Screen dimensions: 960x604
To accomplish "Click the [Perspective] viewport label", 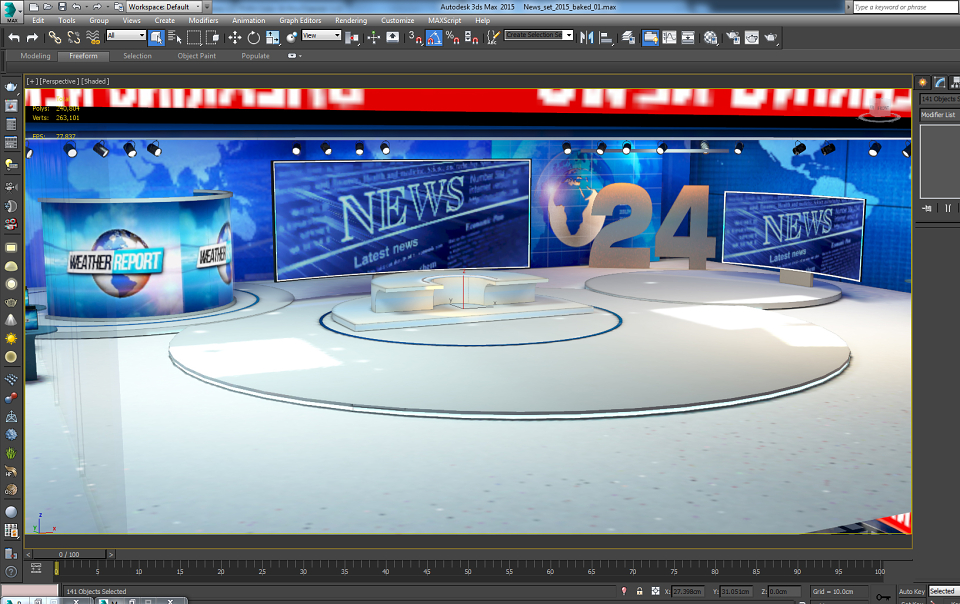I will point(59,81).
